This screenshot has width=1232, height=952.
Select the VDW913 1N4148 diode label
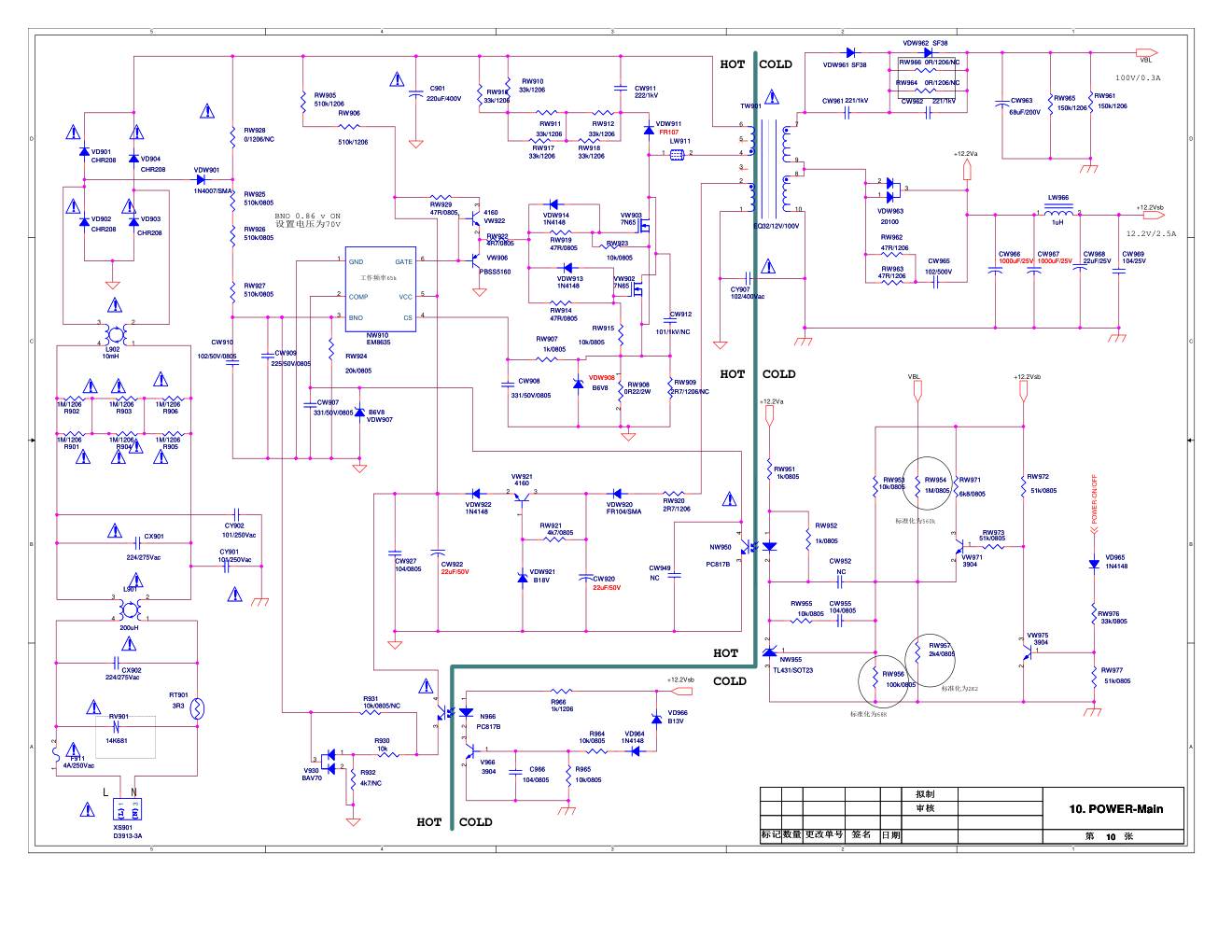click(569, 282)
